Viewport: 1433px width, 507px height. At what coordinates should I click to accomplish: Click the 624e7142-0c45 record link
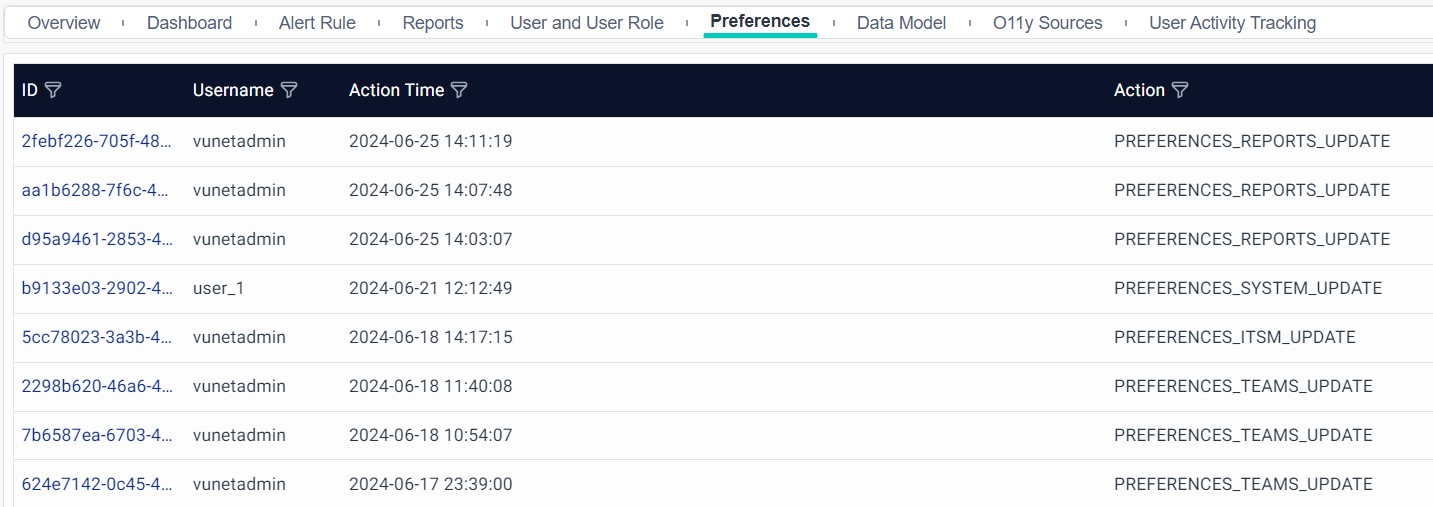click(96, 484)
